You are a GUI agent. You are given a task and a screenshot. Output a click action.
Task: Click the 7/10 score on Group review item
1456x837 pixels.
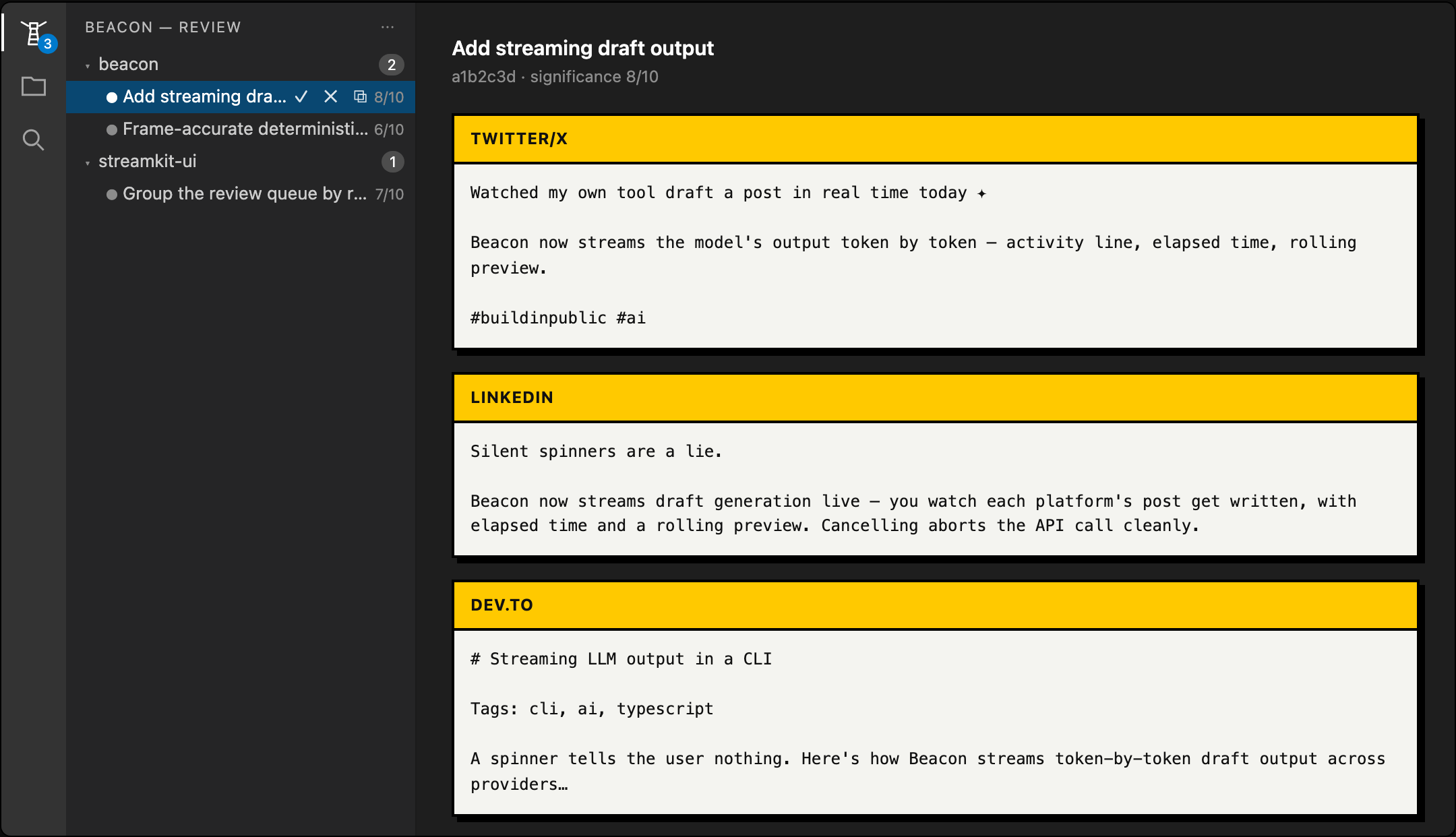pos(390,194)
